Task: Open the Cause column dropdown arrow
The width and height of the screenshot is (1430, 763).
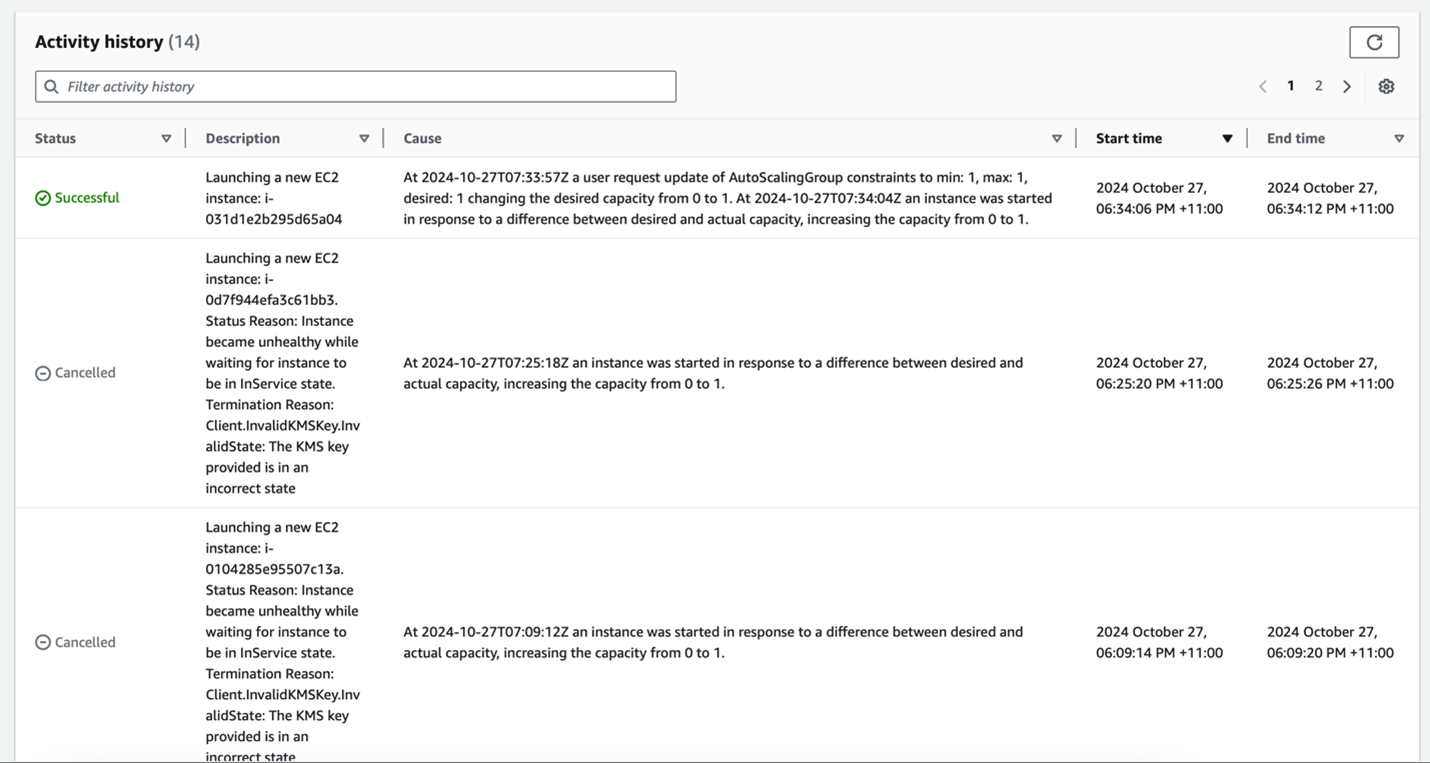Action: (x=1057, y=138)
